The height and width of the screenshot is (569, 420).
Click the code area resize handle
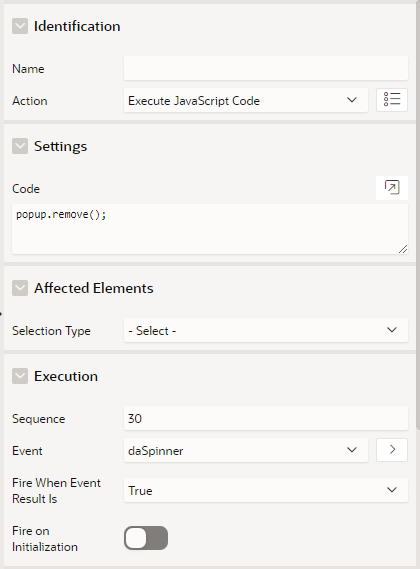[x=403, y=249]
